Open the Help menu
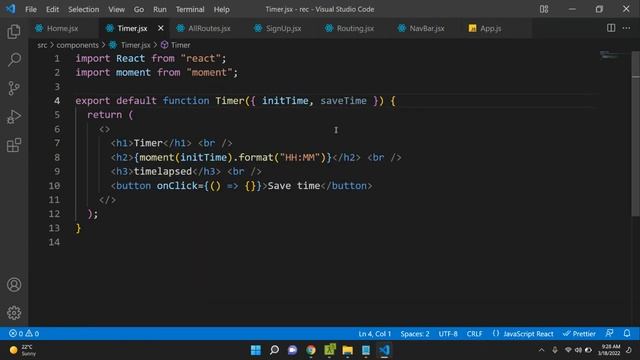The image size is (640, 360). pyautogui.click(x=222, y=9)
